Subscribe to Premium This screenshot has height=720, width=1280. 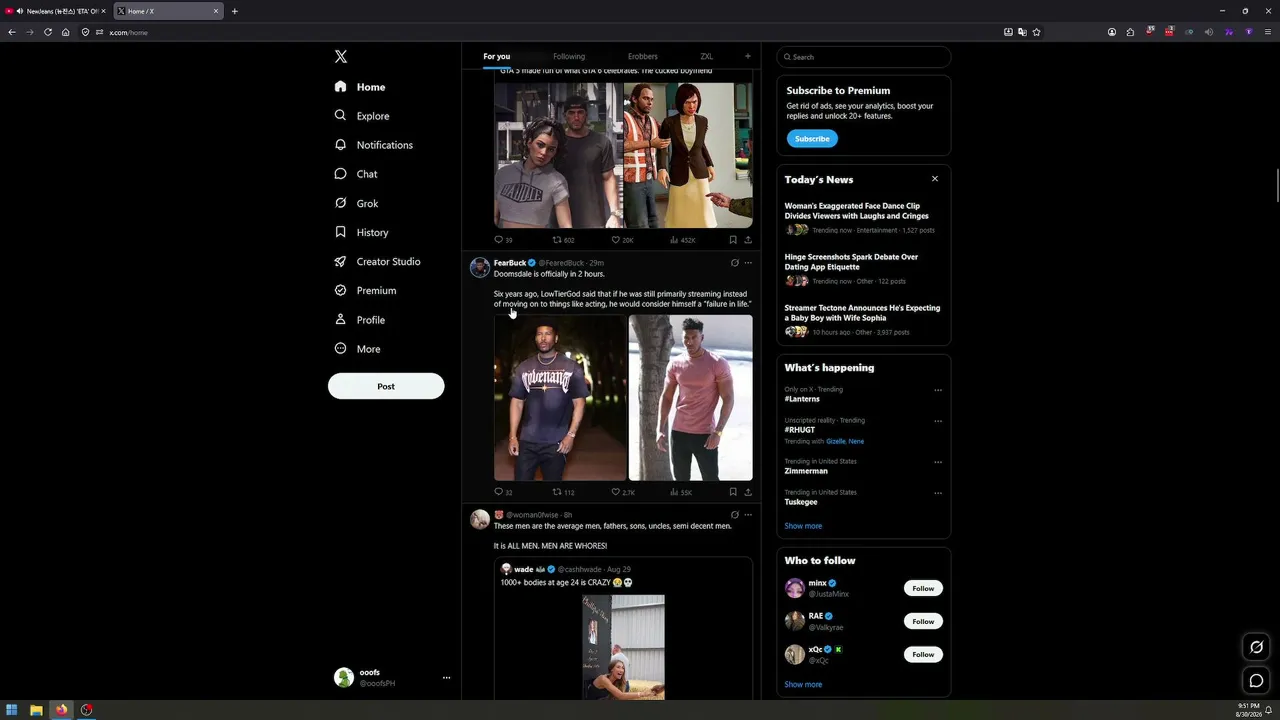tap(812, 139)
